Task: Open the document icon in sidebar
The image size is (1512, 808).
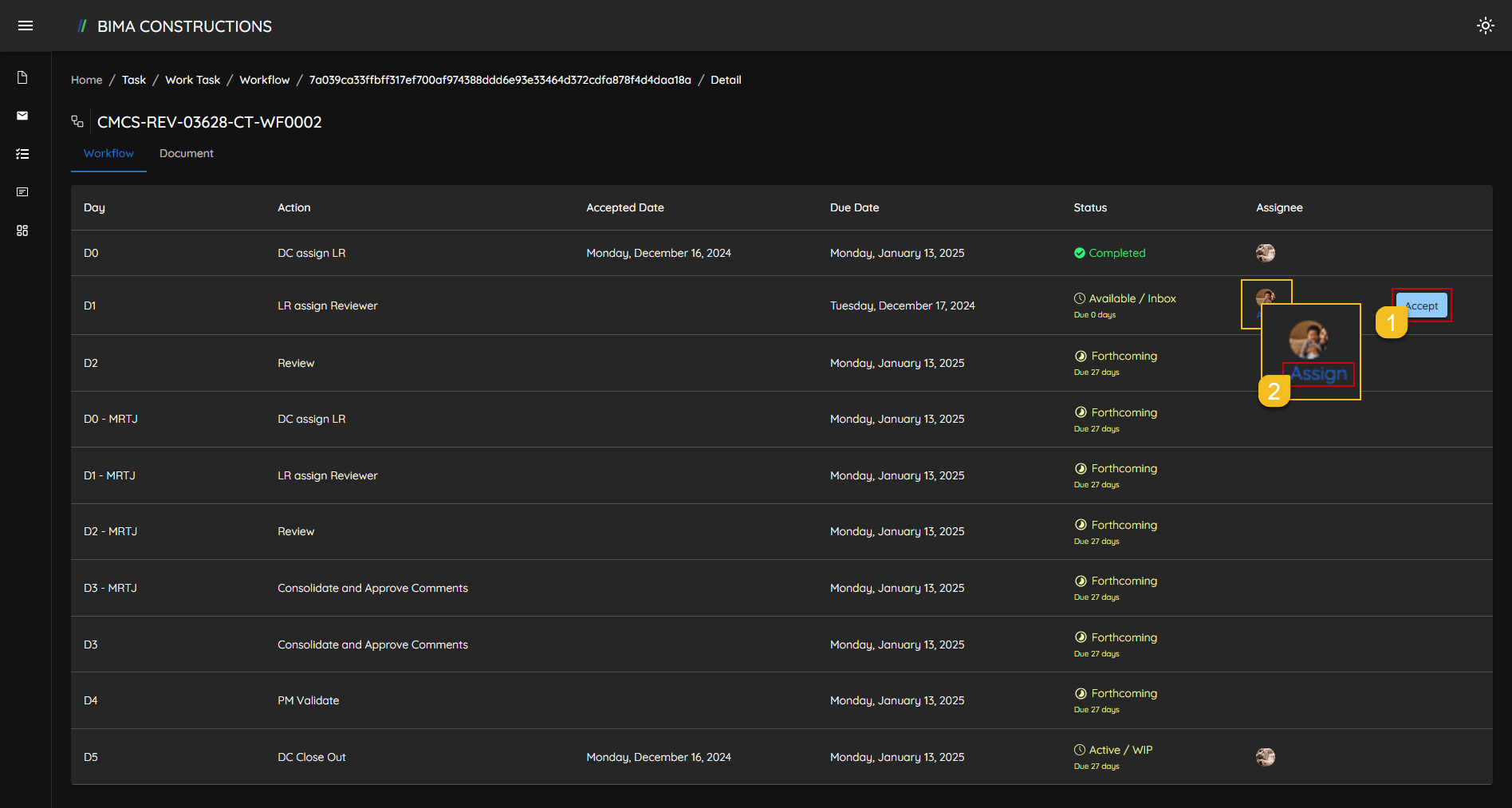Action: 22,77
